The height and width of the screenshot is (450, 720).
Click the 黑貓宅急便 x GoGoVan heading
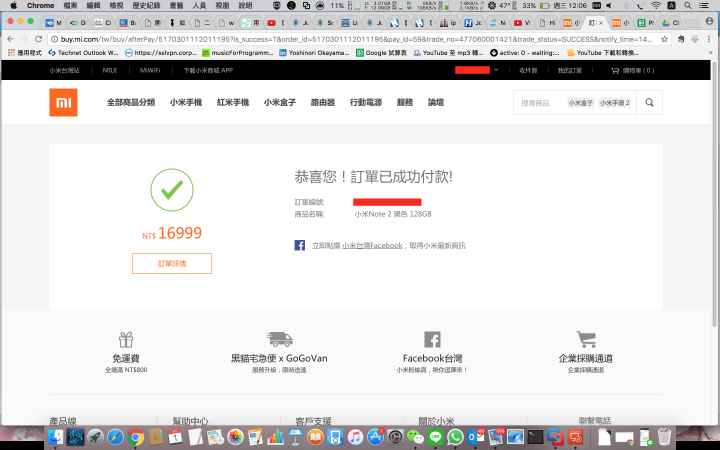279,358
